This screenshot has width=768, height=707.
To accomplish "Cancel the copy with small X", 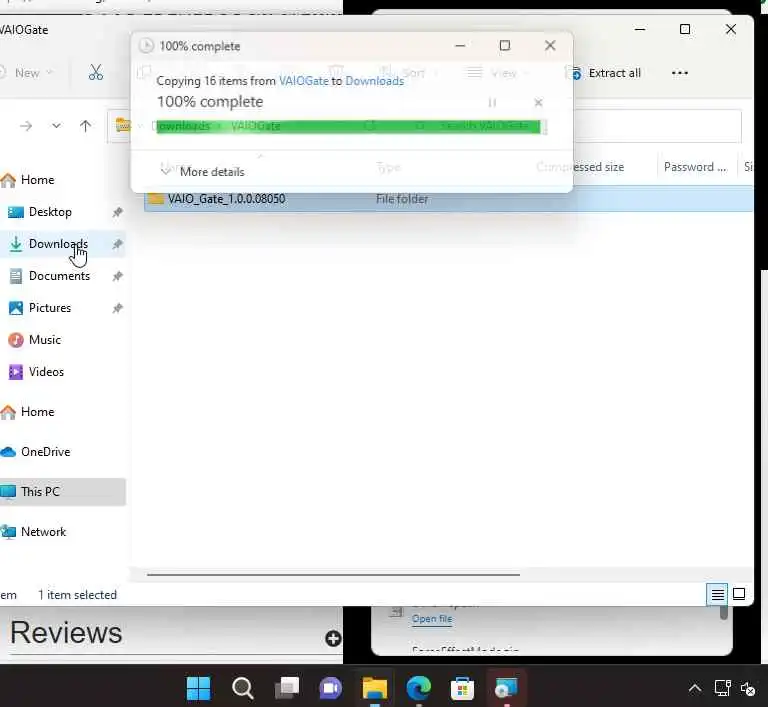I will [538, 102].
